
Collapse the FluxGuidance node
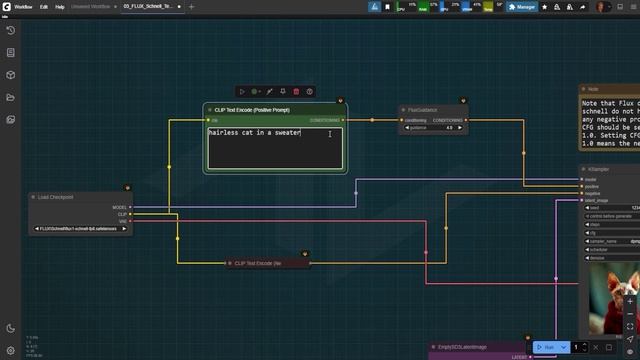(x=403, y=110)
